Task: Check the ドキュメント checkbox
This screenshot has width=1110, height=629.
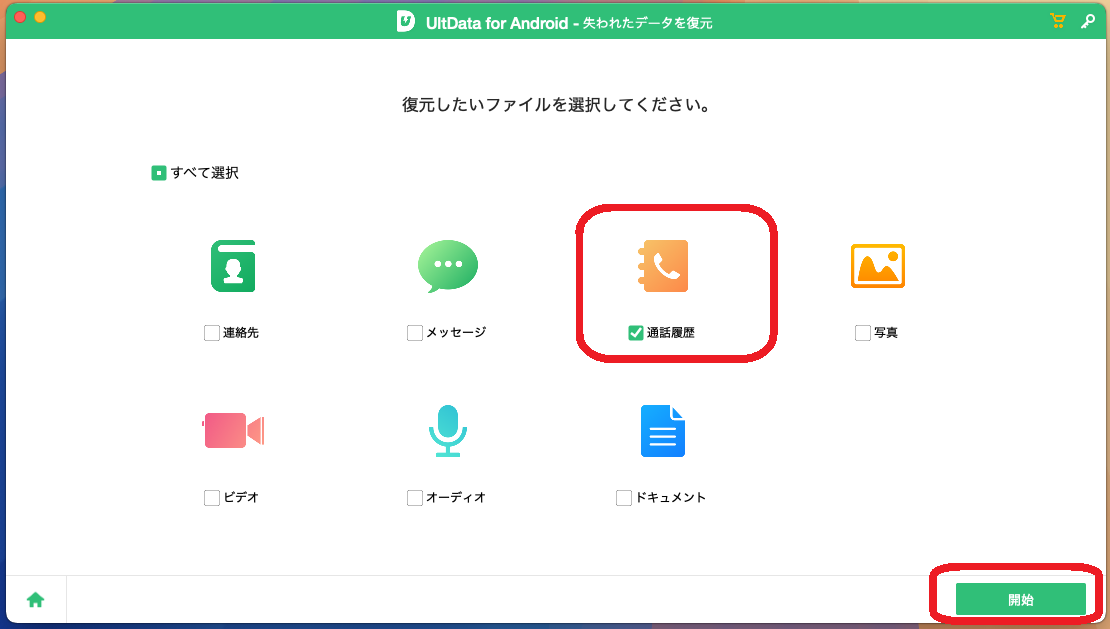Action: pyautogui.click(x=624, y=497)
